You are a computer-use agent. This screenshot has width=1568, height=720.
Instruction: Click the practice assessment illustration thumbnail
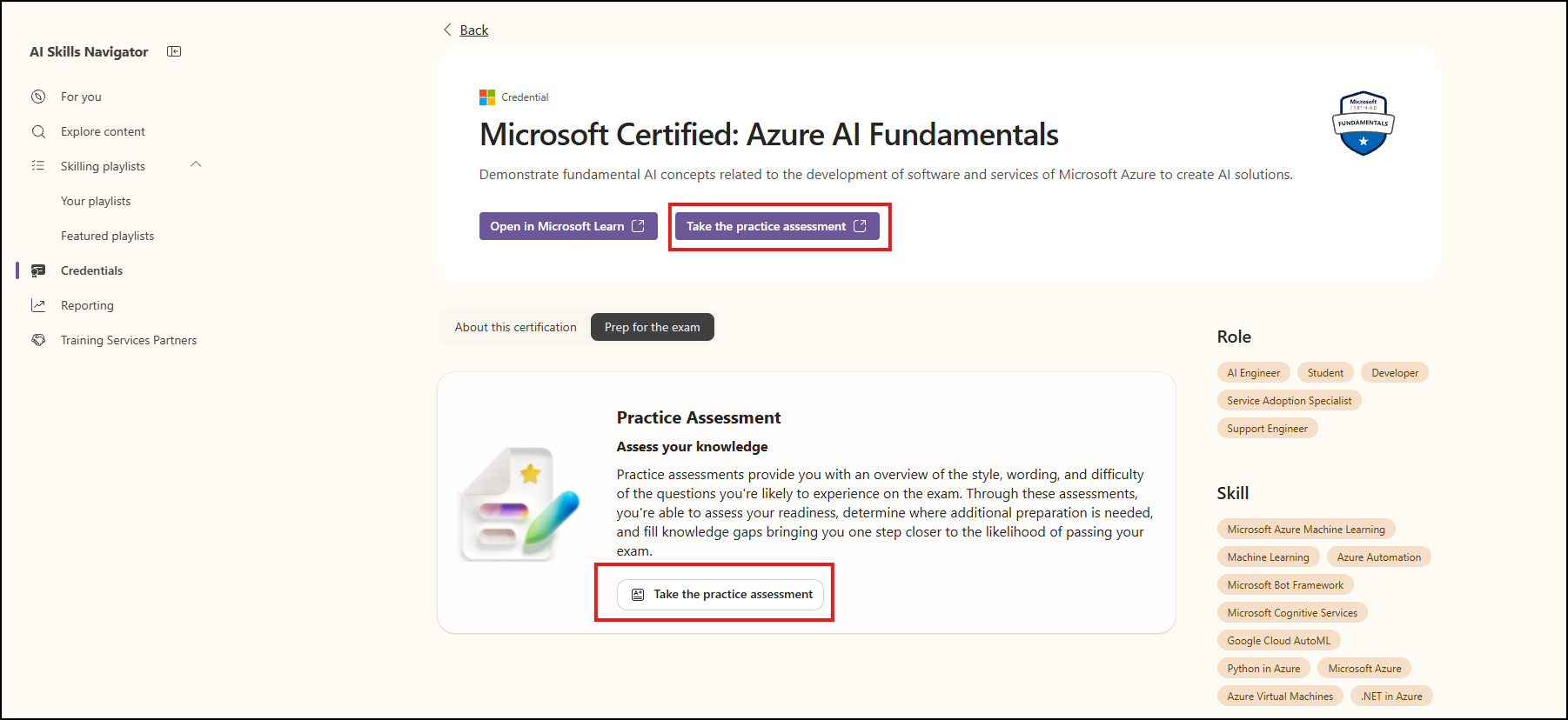520,503
